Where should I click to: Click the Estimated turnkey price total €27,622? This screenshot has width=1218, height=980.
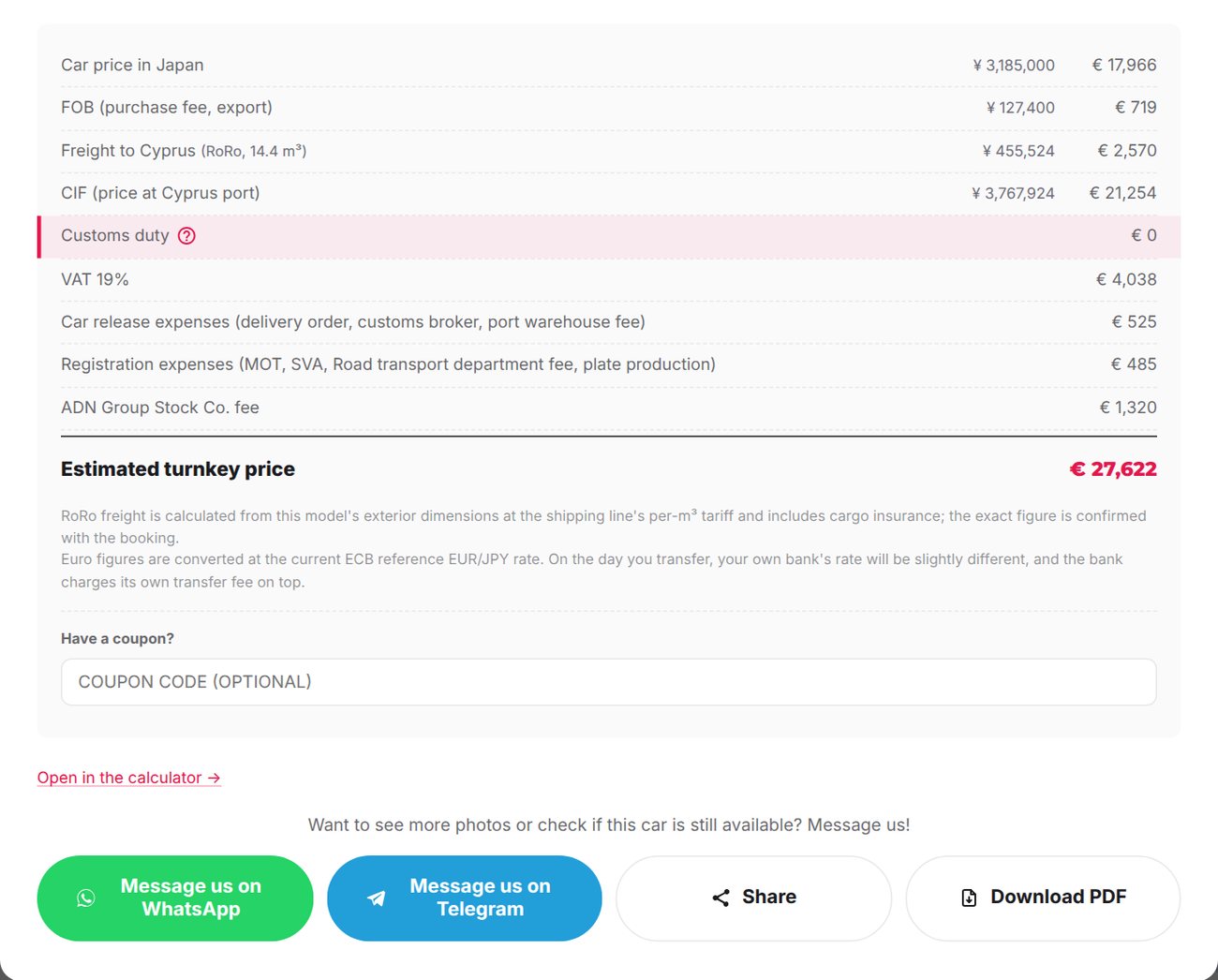[1113, 469]
